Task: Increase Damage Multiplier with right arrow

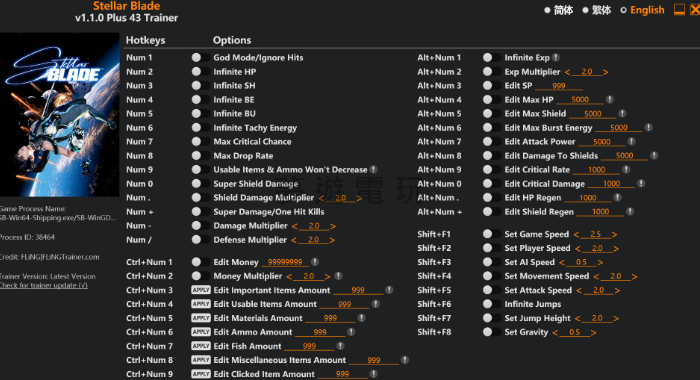Action: coord(333,226)
